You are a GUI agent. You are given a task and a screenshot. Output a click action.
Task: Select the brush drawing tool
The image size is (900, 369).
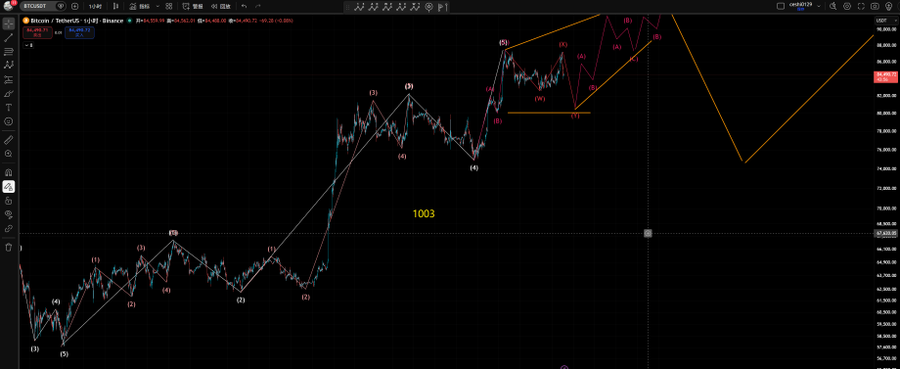click(x=9, y=94)
